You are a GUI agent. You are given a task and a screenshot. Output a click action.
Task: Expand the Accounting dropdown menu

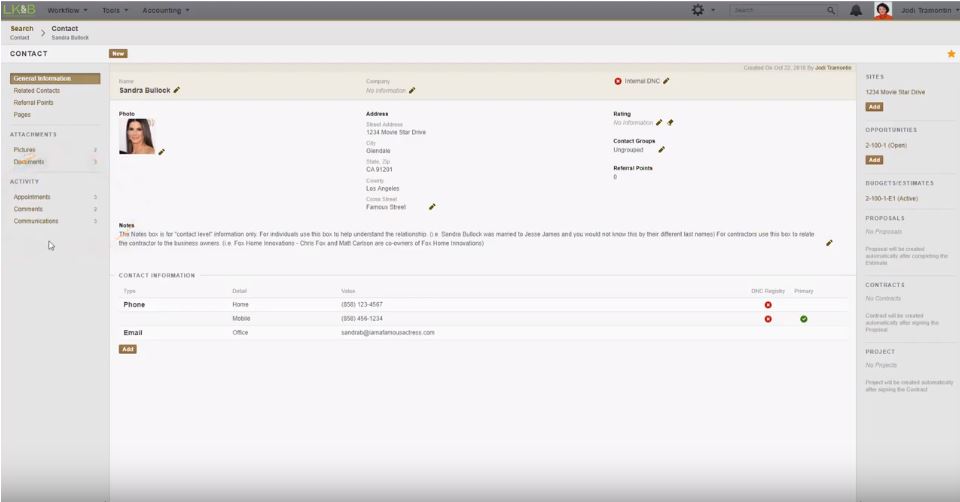165,10
